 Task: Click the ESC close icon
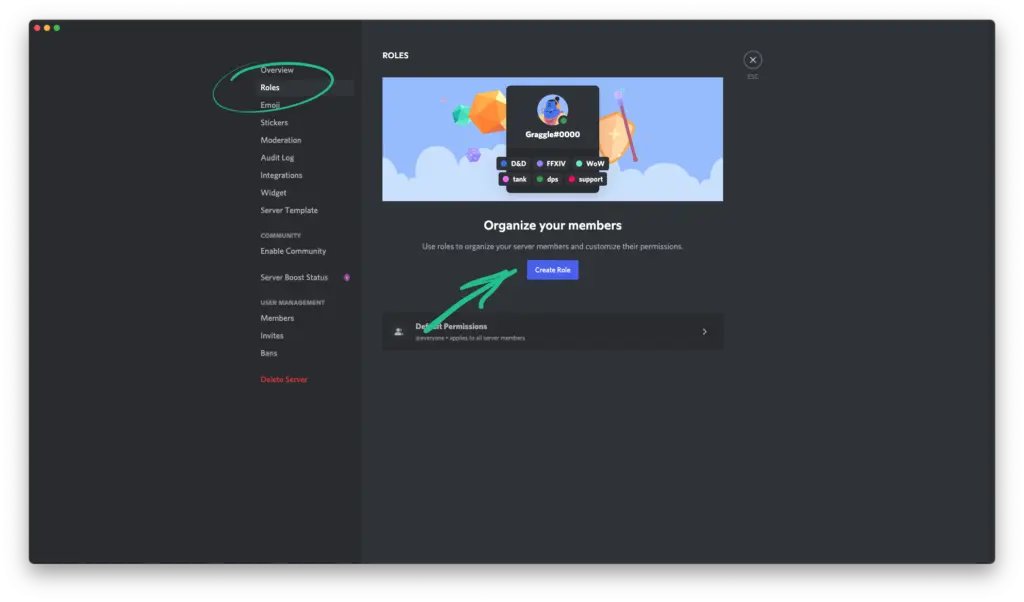pyautogui.click(x=753, y=60)
